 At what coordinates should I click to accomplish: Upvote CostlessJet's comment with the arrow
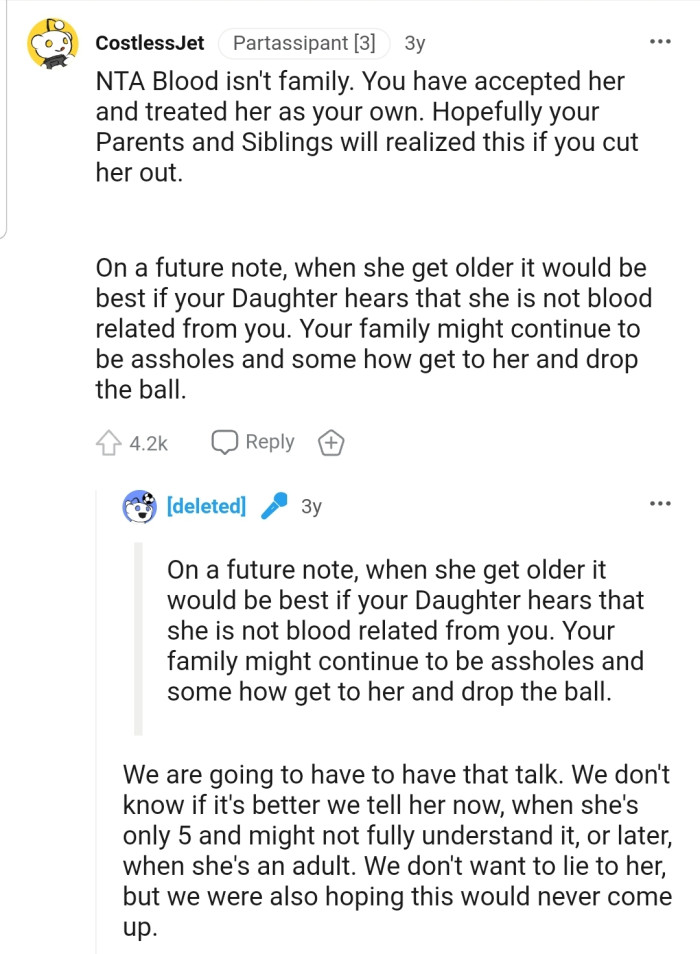click(x=108, y=442)
